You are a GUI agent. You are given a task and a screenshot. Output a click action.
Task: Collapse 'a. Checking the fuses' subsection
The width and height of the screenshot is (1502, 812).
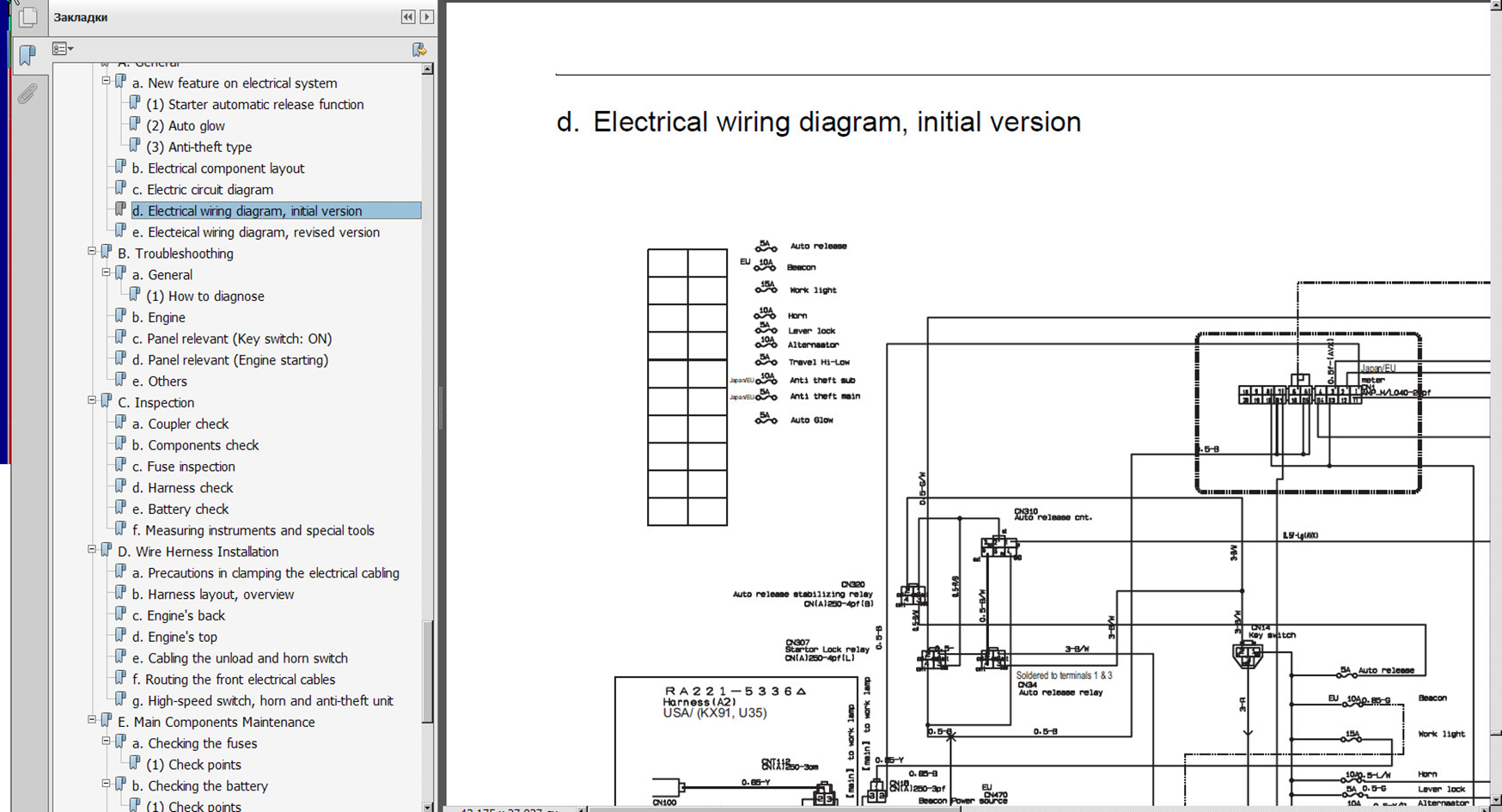click(x=107, y=742)
